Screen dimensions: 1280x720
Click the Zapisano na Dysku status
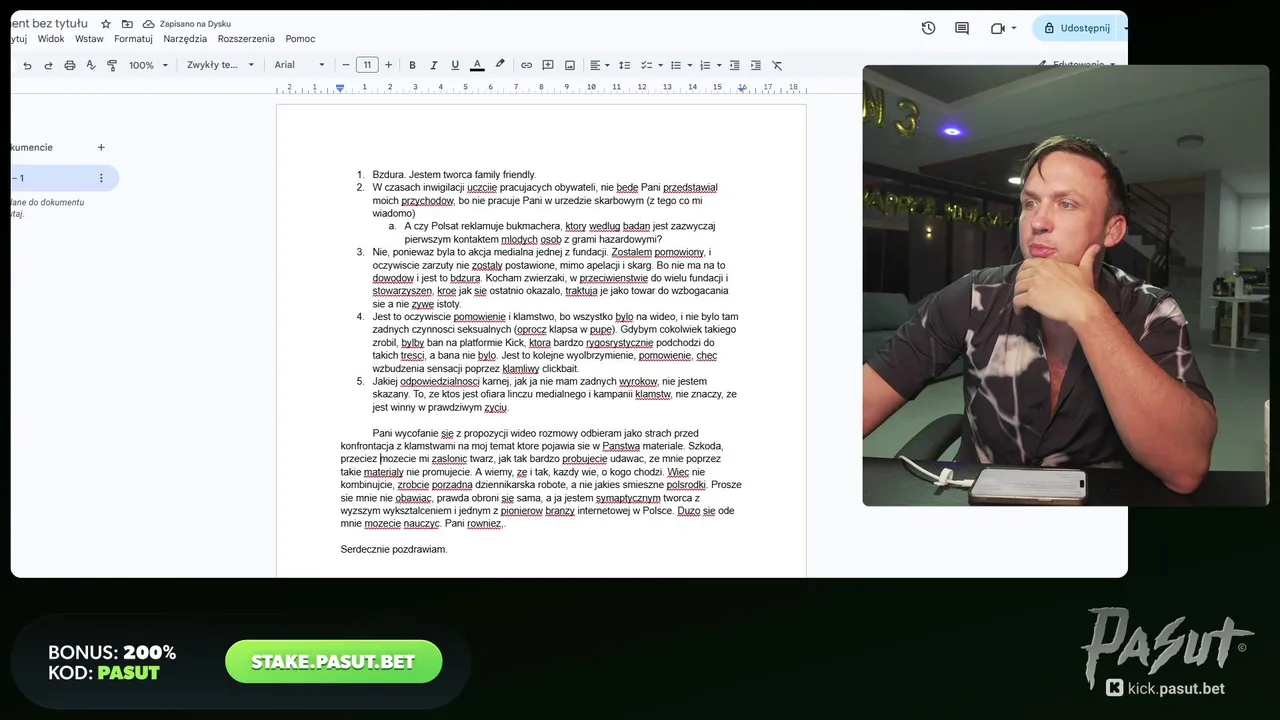(x=194, y=23)
